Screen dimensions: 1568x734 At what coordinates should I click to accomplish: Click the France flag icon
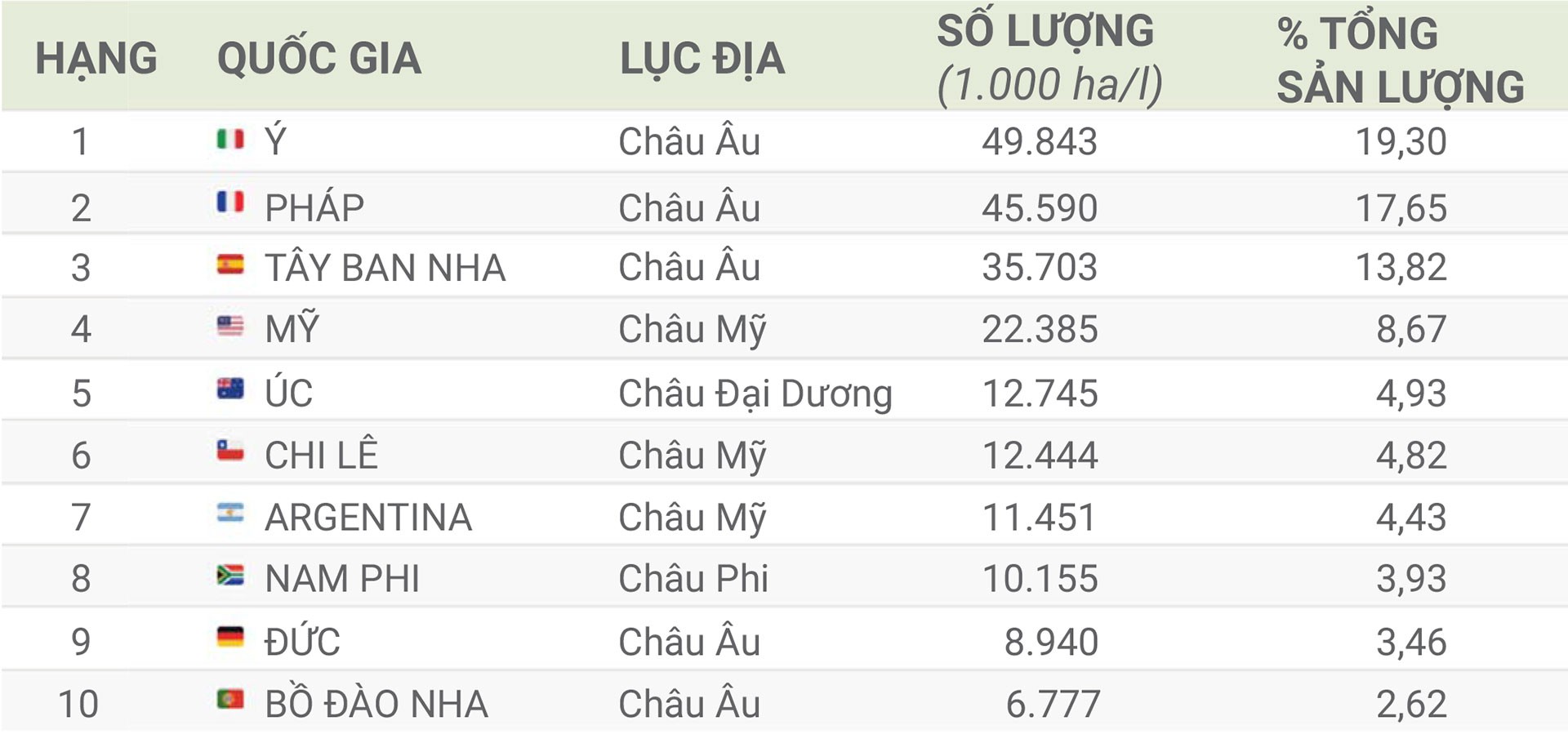[x=230, y=202]
